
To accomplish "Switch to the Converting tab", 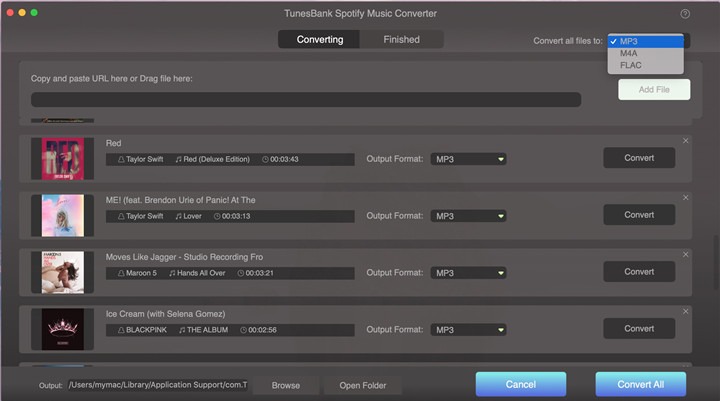I will pyautogui.click(x=319, y=40).
